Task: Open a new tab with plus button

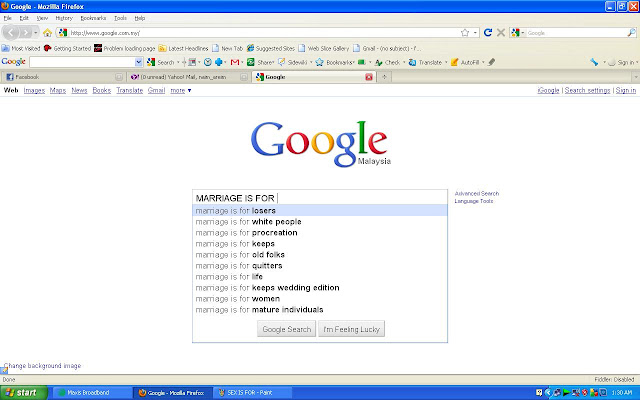Action: click(384, 77)
